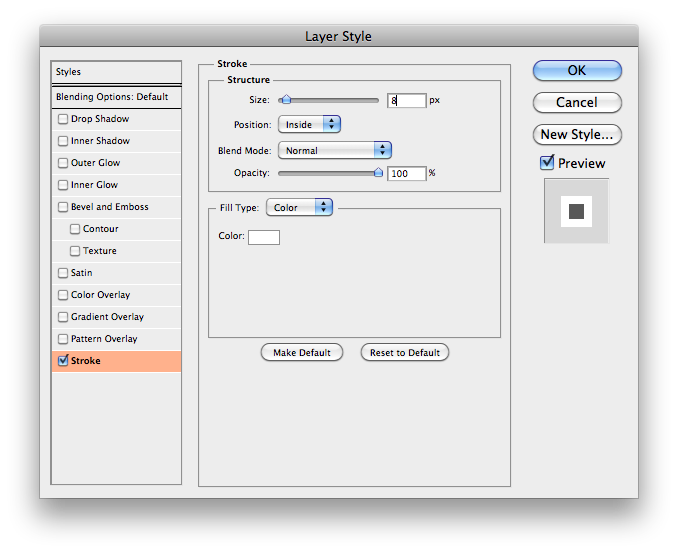
Task: Select the Outer Glow label row
Action: pyautogui.click(x=96, y=163)
